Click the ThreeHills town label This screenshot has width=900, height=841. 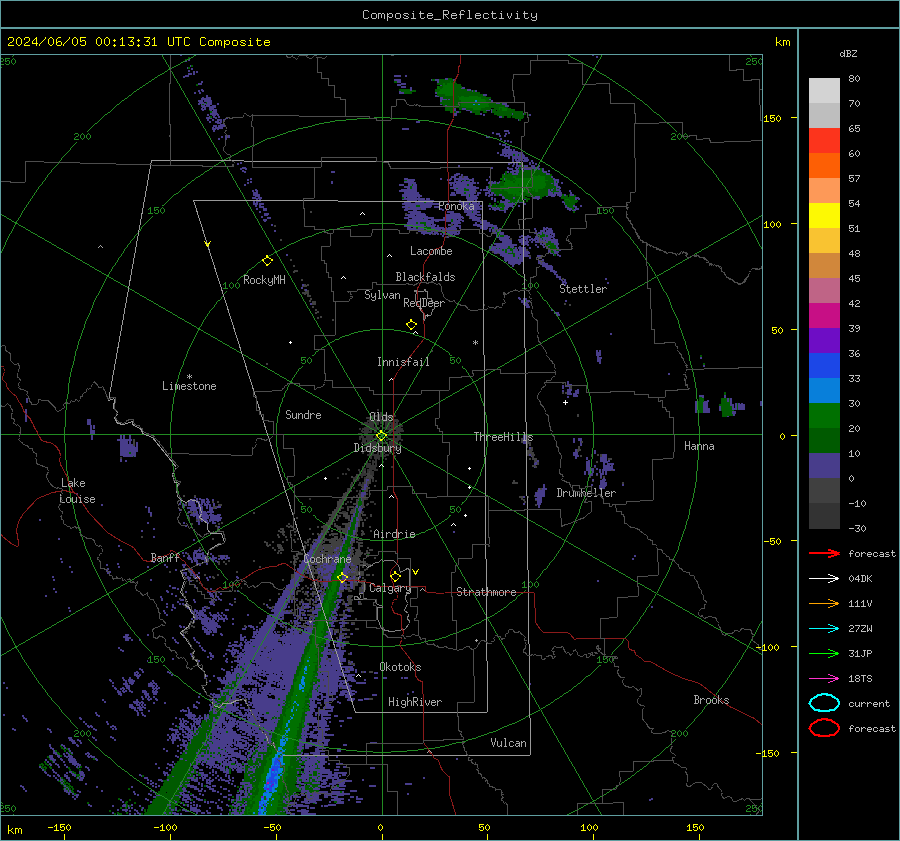(503, 437)
